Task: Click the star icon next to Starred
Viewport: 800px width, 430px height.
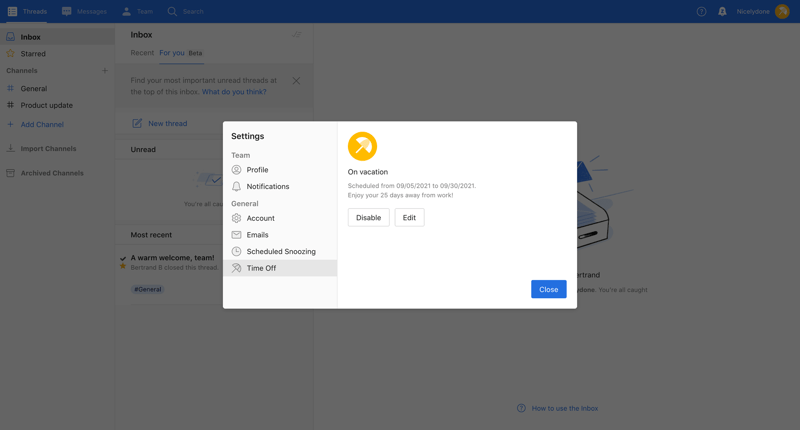Action: pos(10,53)
